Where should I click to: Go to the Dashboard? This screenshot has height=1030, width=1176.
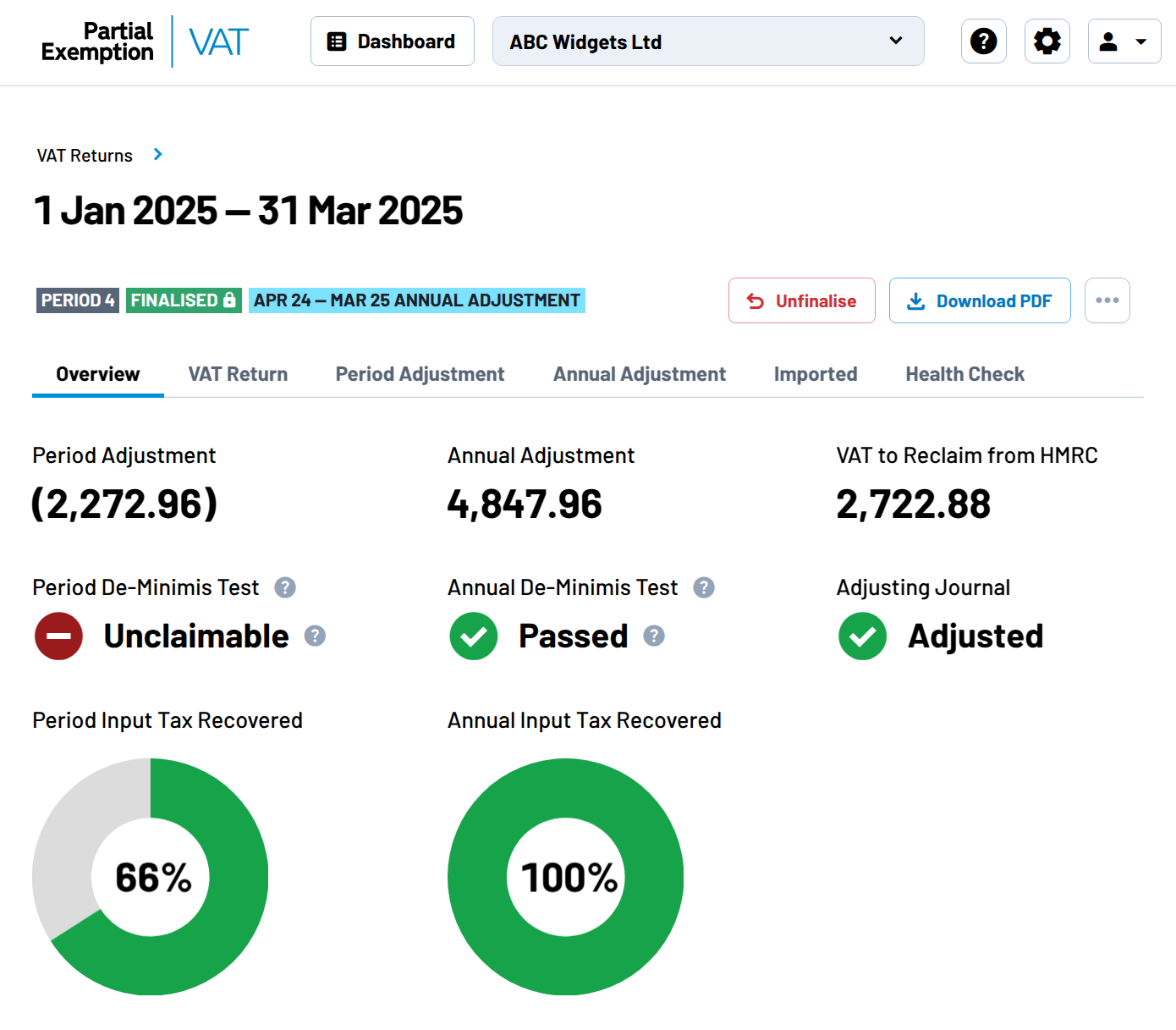(392, 41)
